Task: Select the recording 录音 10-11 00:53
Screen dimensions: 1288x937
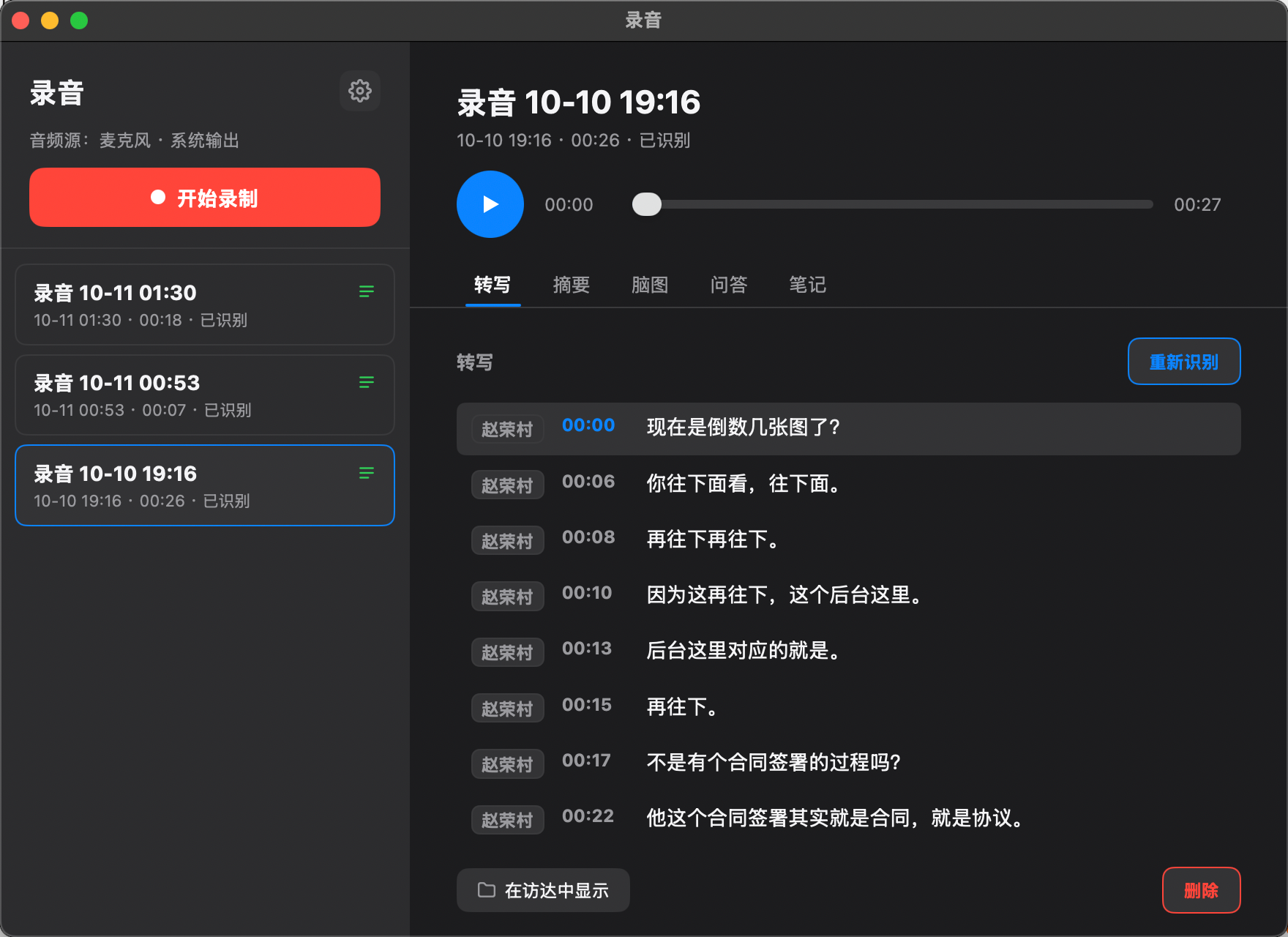Action: [x=205, y=395]
